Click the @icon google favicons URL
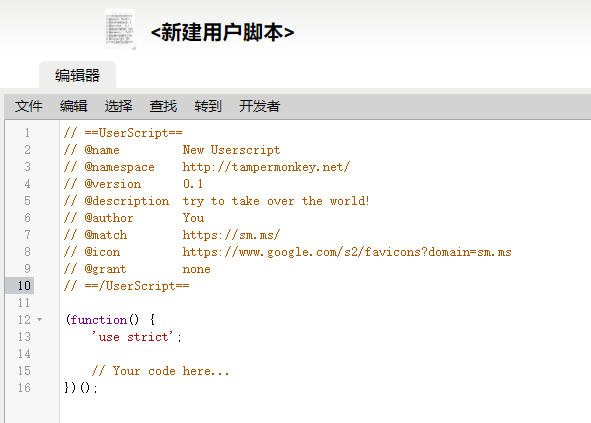This screenshot has height=423, width=591. [347, 252]
